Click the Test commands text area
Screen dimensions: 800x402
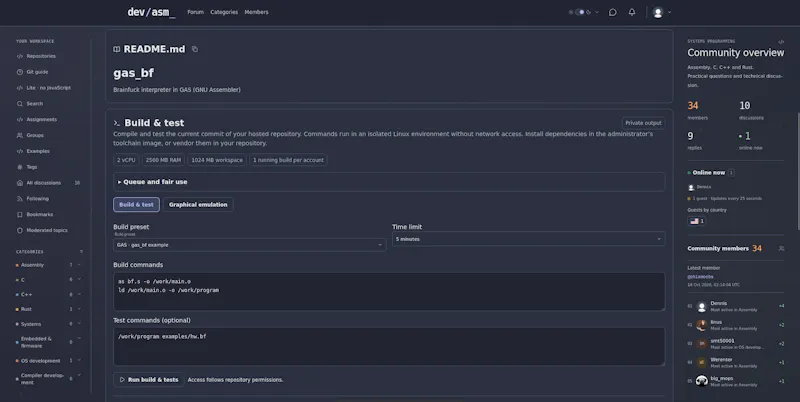389,346
